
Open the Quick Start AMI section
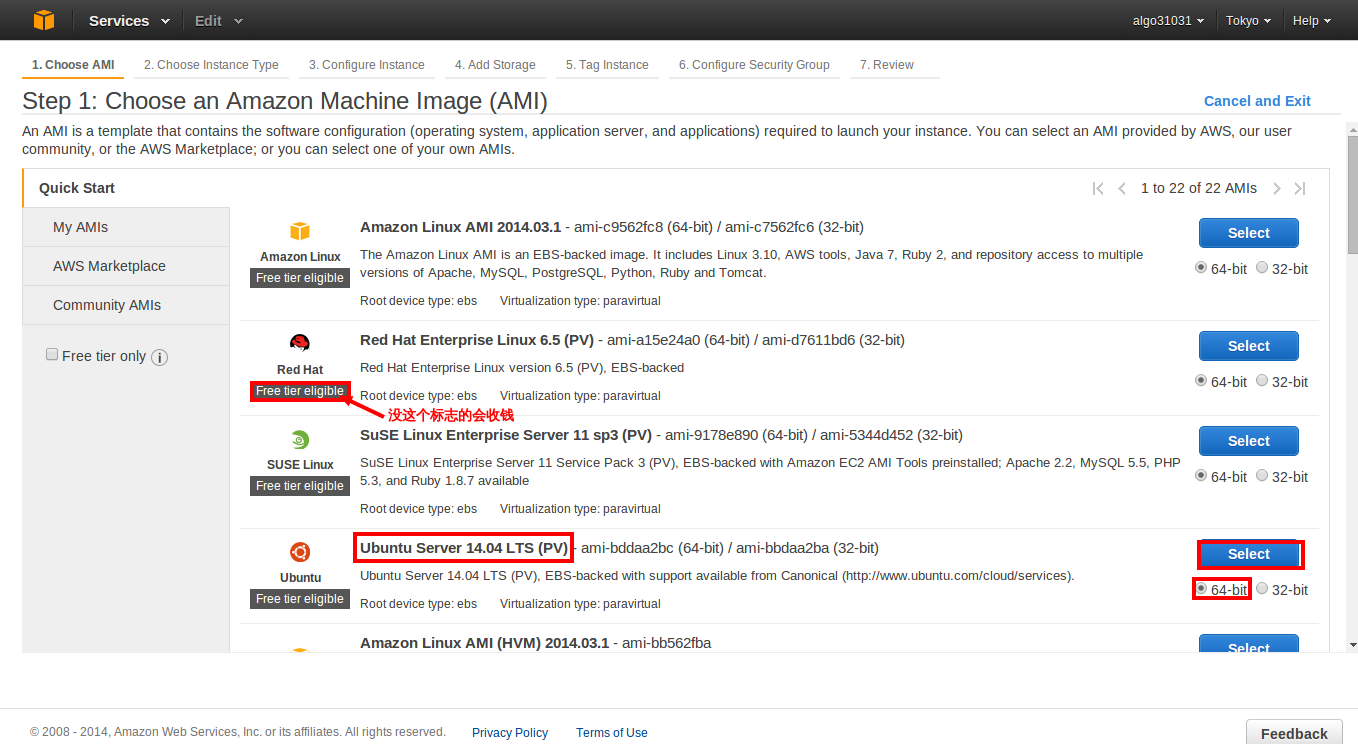tap(77, 188)
